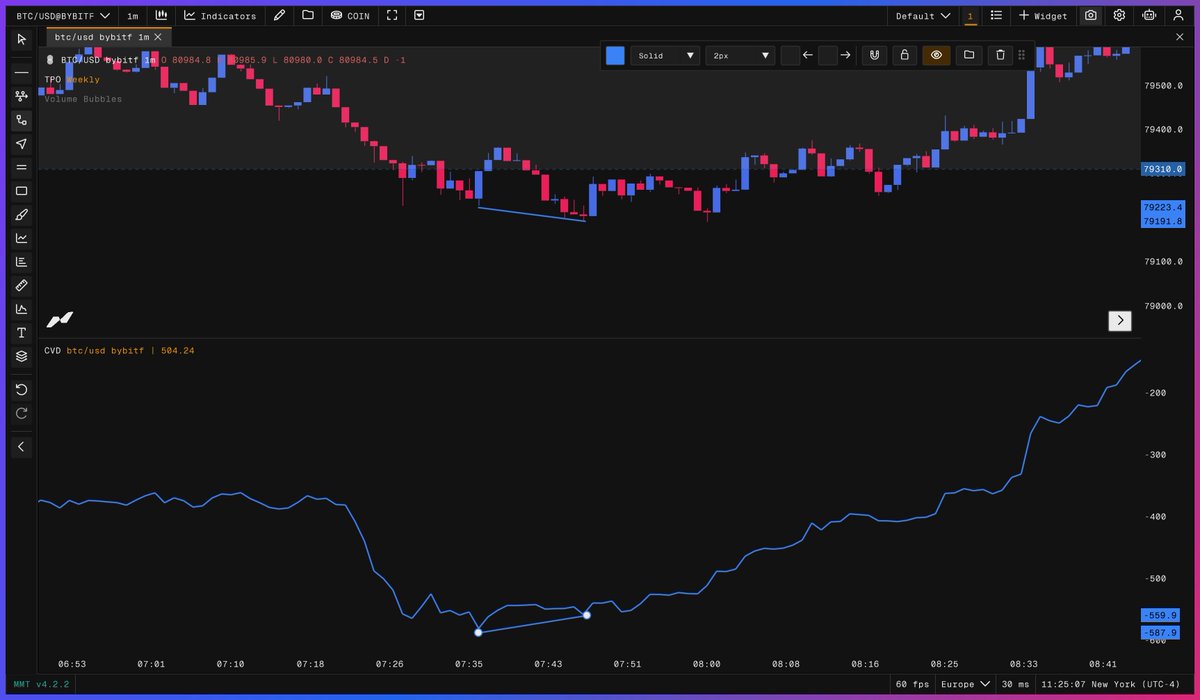Undo the last drawing action
The image size is (1200, 700).
pos(22,389)
